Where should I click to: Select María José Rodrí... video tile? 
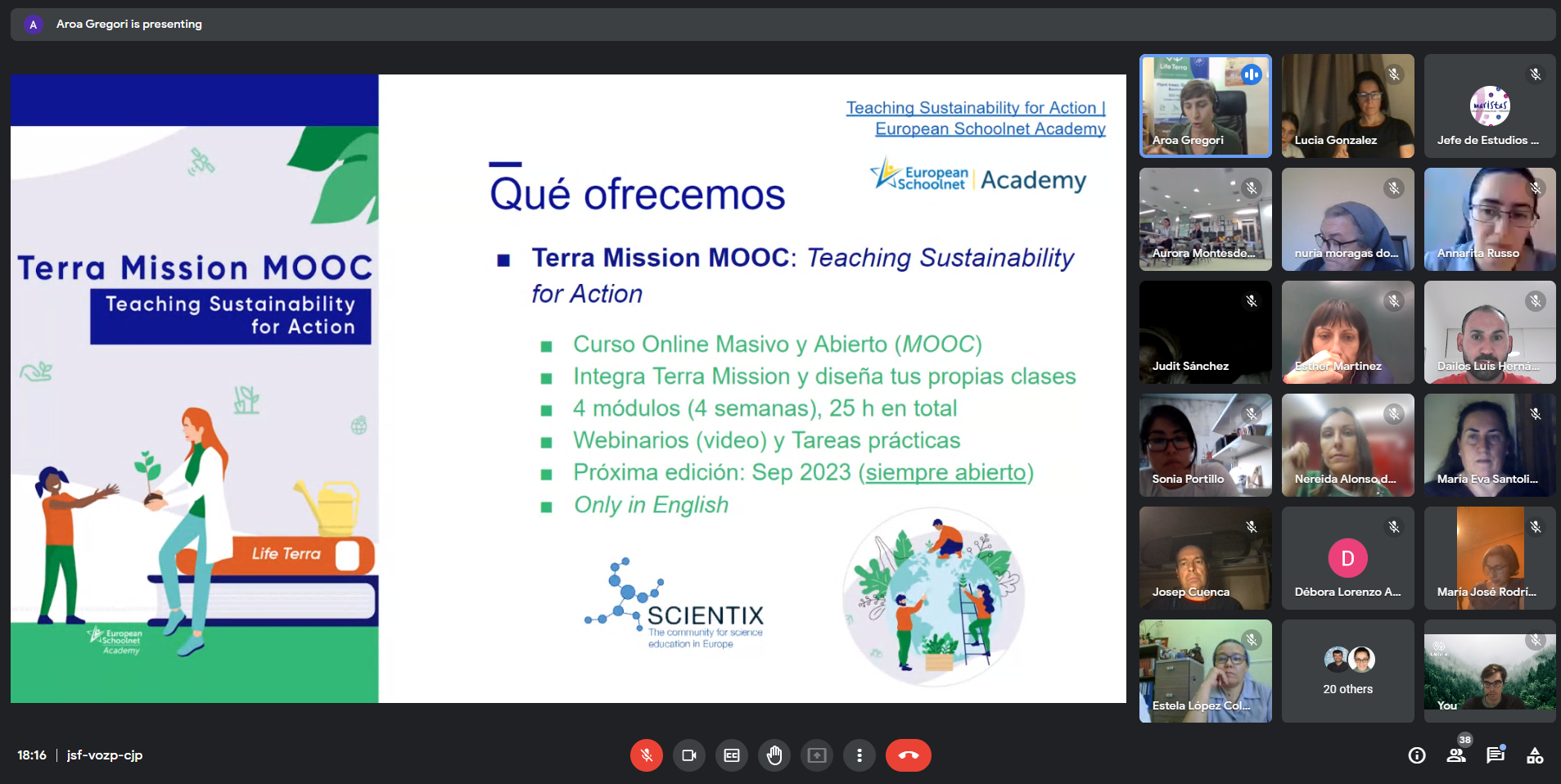pyautogui.click(x=1490, y=558)
